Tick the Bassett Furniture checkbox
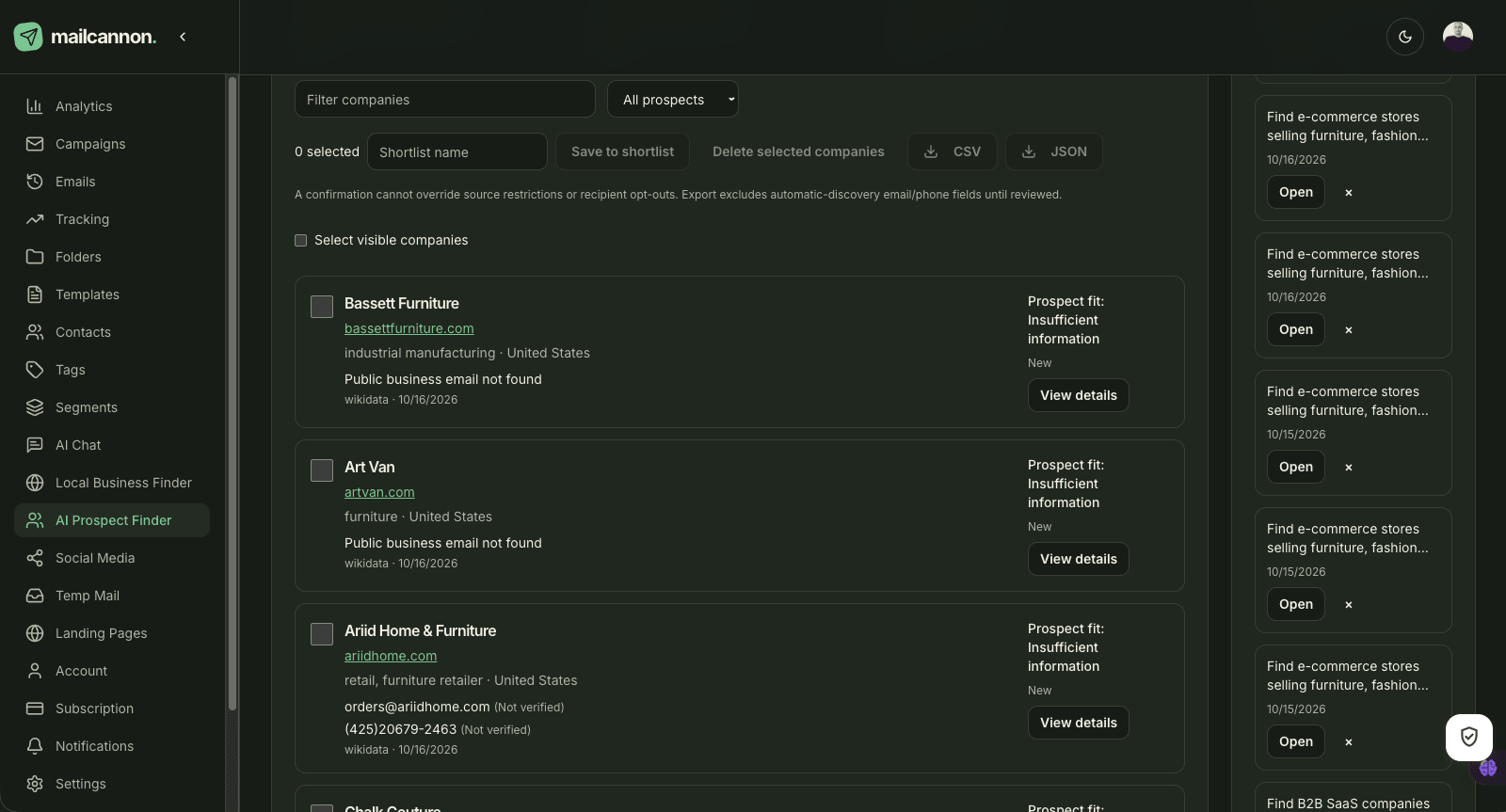This screenshot has width=1506, height=812. [322, 307]
